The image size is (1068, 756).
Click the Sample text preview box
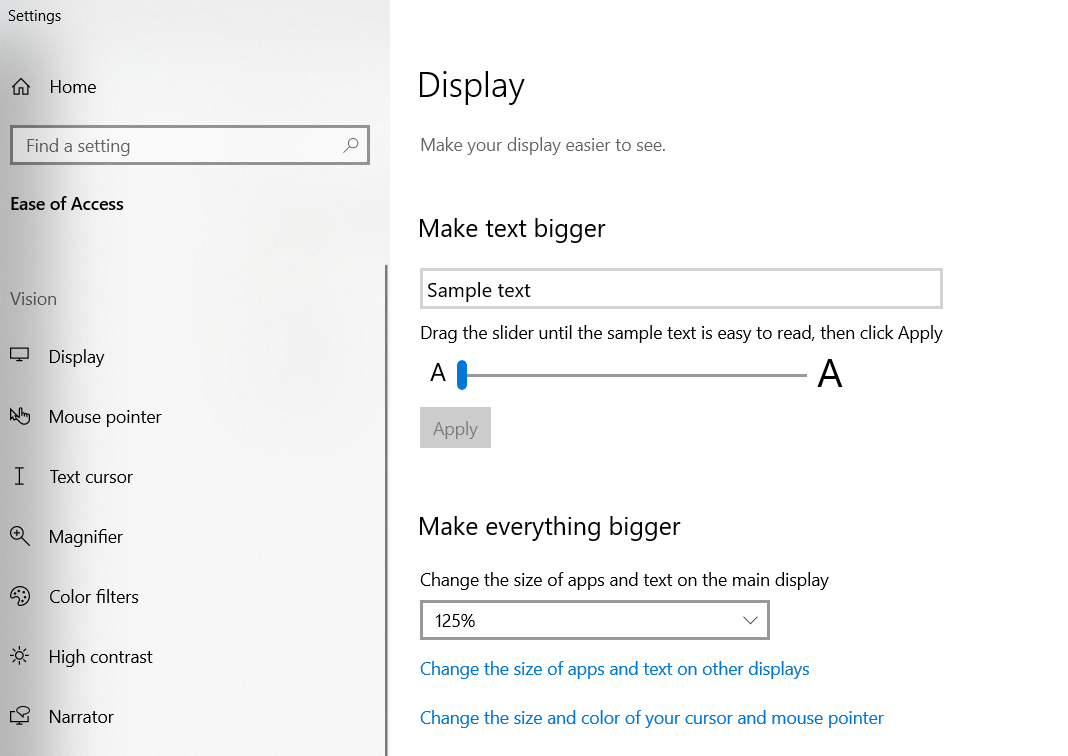(681, 289)
